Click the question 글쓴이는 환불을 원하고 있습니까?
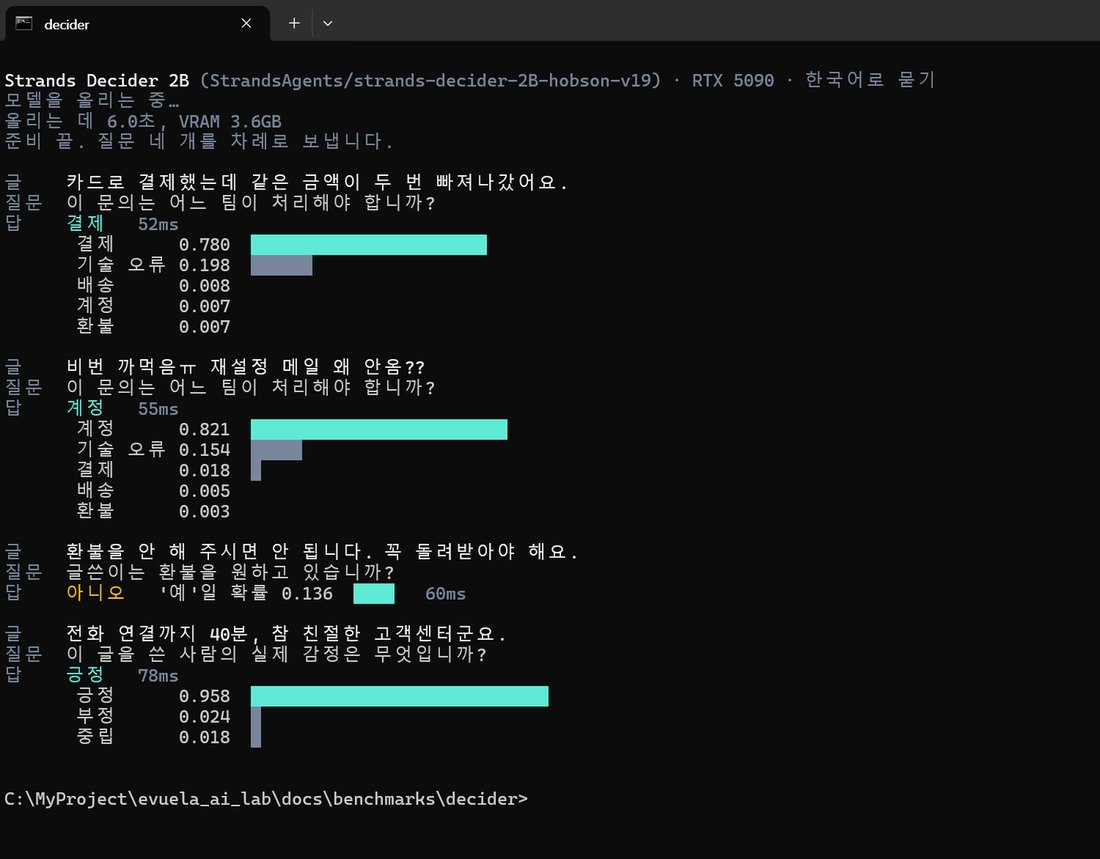Image resolution: width=1100 pixels, height=859 pixels. point(231,573)
